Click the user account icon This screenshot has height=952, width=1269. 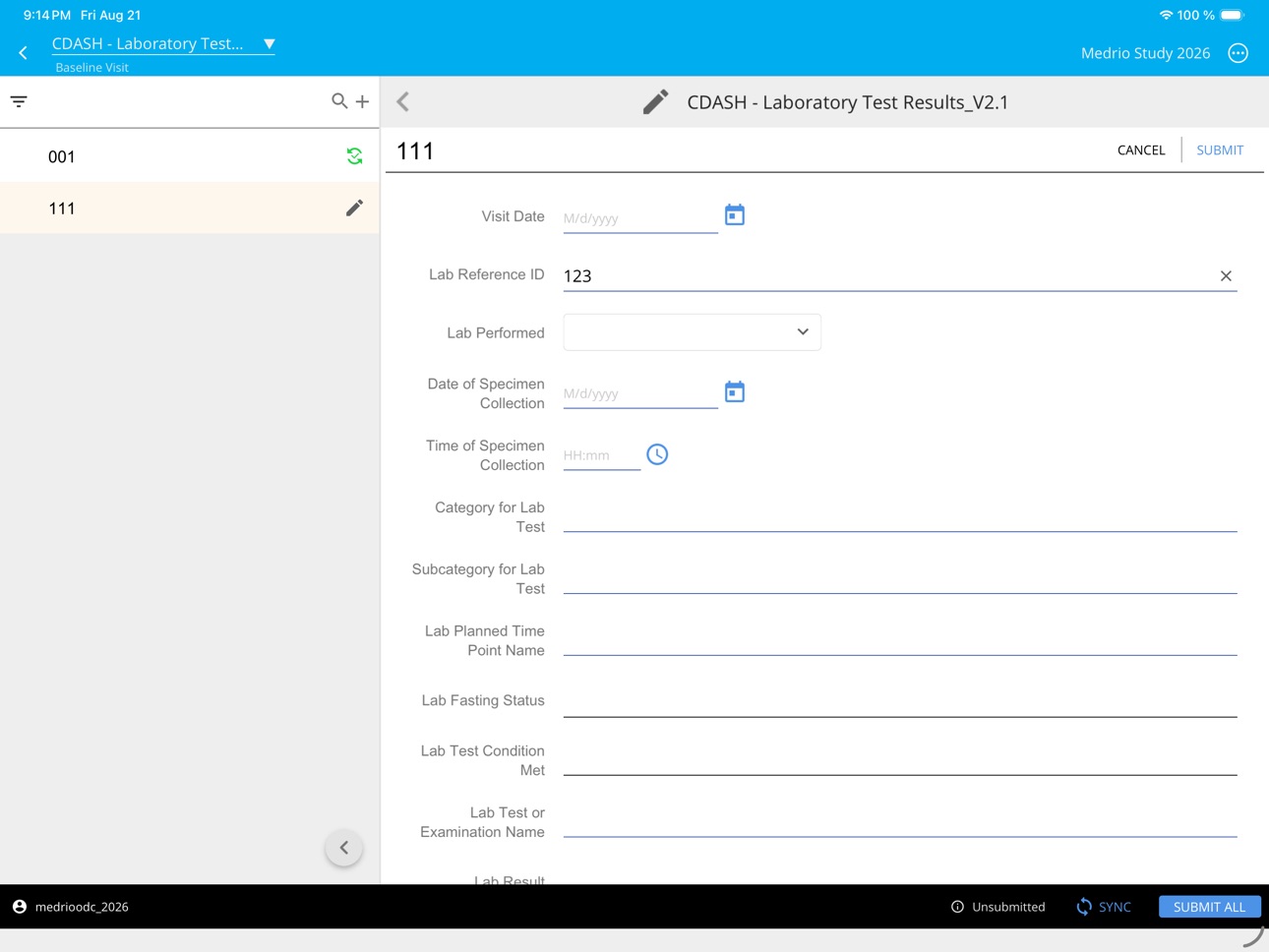[20, 907]
